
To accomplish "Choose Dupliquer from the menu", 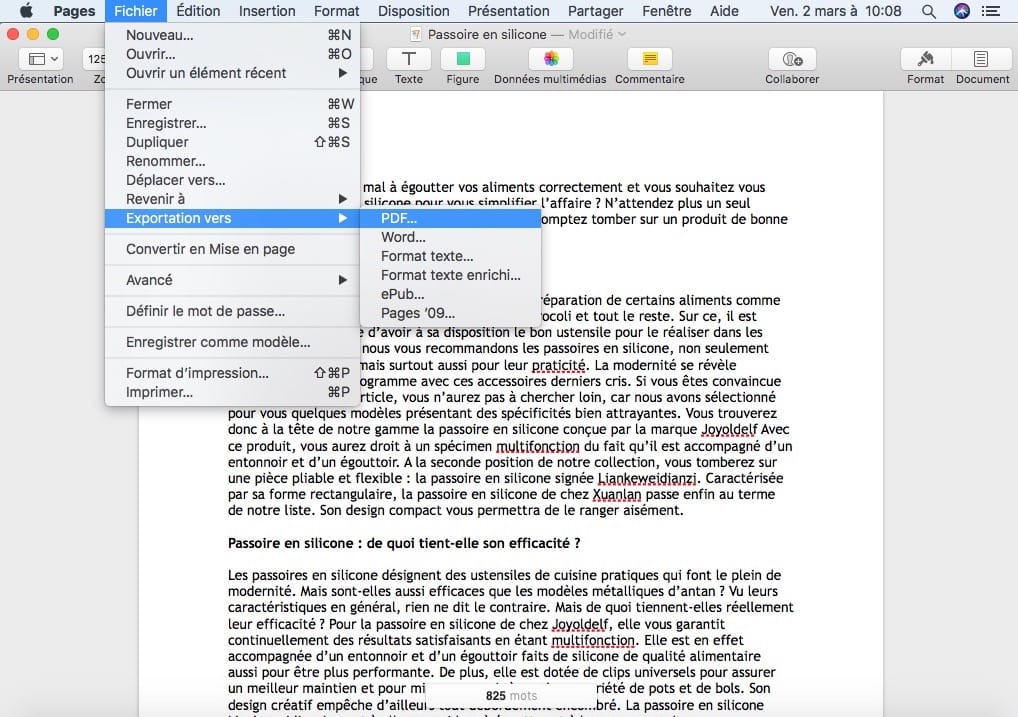I will coord(232,142).
